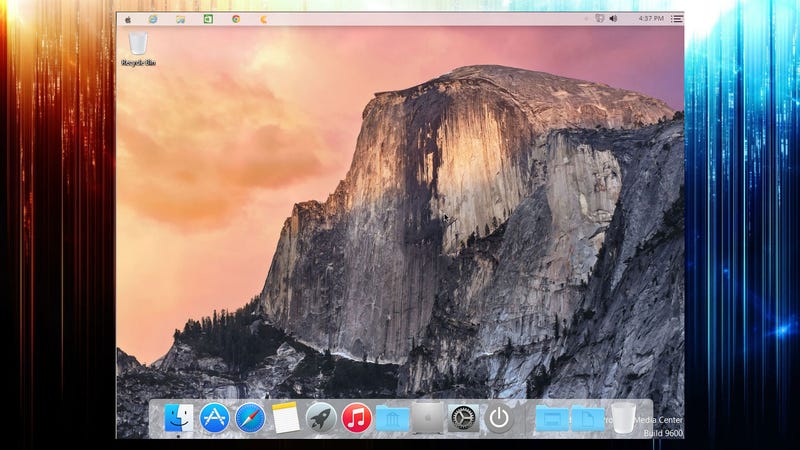The width and height of the screenshot is (800, 450).
Task: Open the Documents folder icon in dock
Action: pos(588,419)
